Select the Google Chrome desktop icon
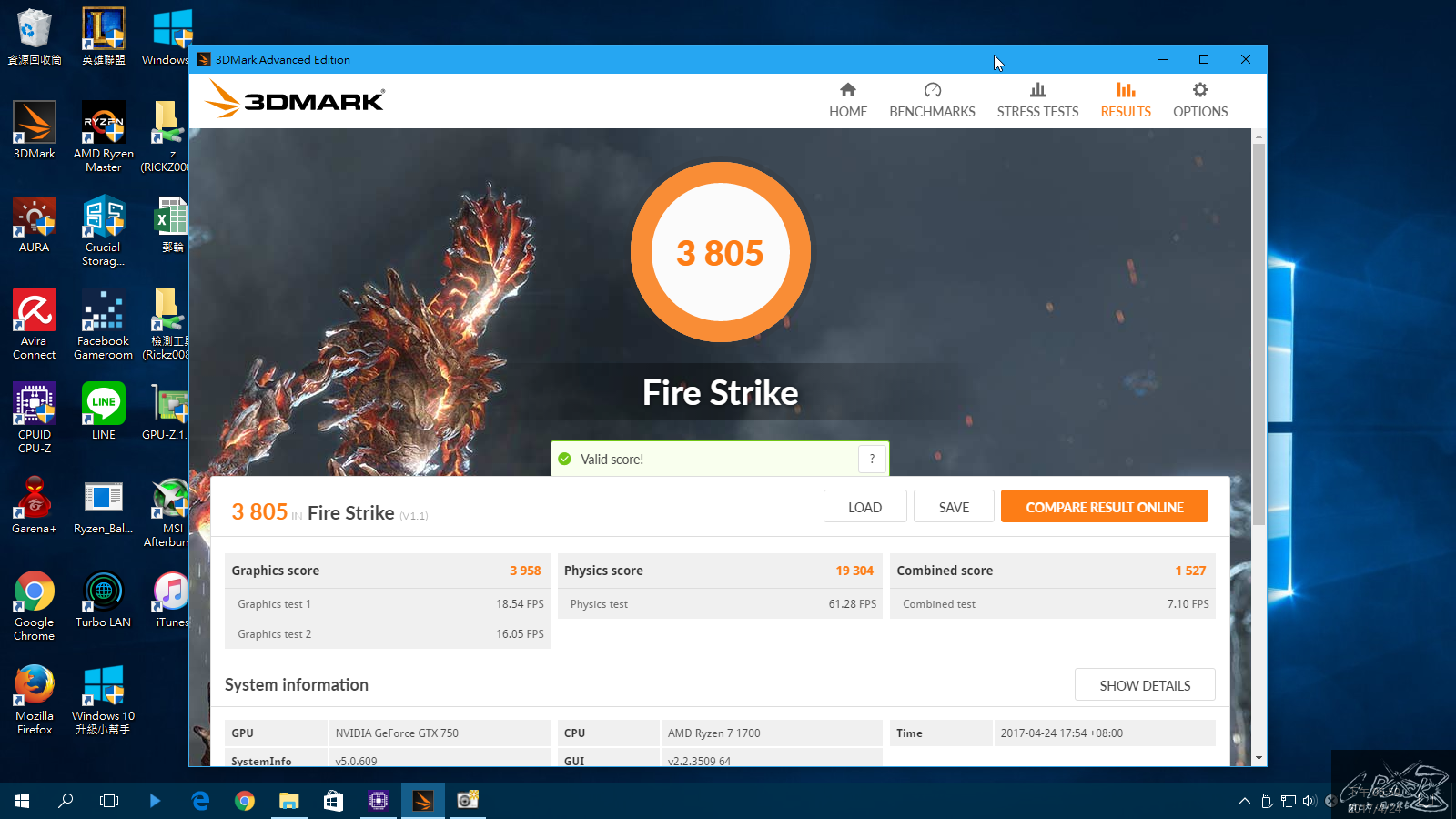The width and height of the screenshot is (1456, 819). coord(35,606)
